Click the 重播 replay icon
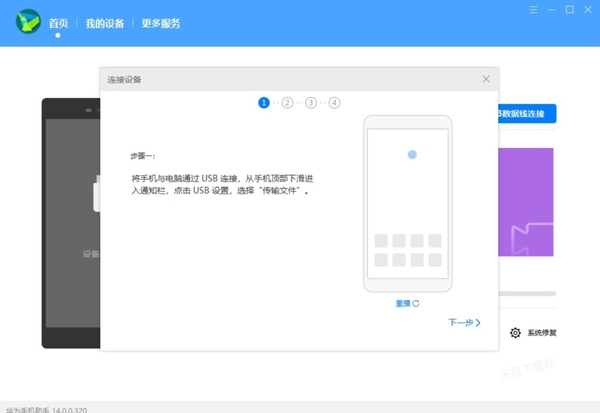 point(415,303)
